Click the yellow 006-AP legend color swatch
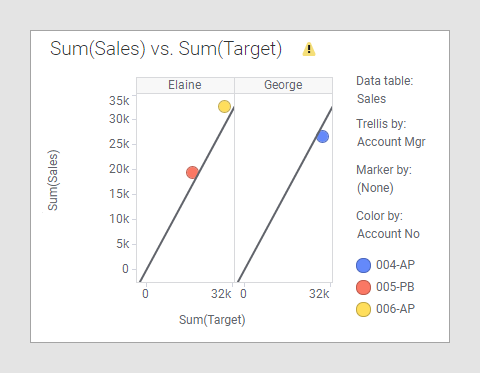The height and width of the screenshot is (373, 480). [x=363, y=309]
